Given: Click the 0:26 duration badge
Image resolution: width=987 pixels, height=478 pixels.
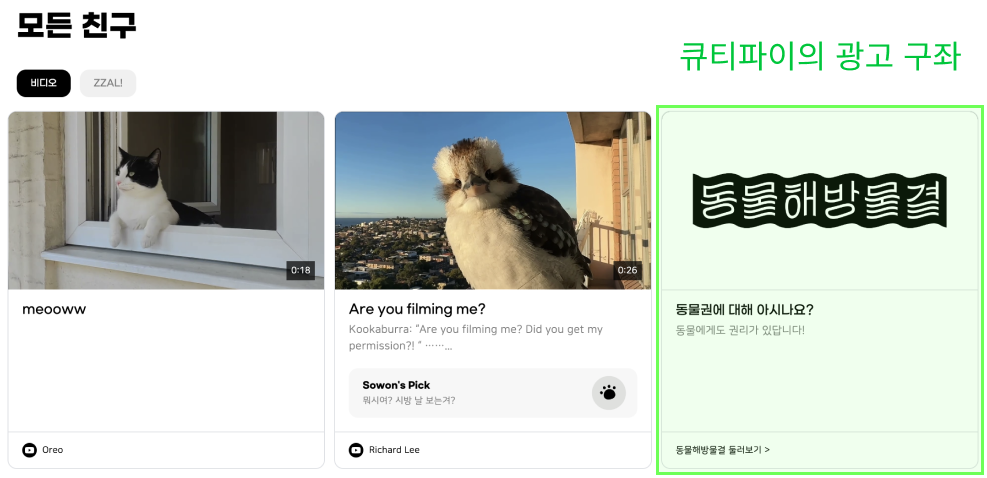Looking at the screenshot, I should click(x=627, y=270).
